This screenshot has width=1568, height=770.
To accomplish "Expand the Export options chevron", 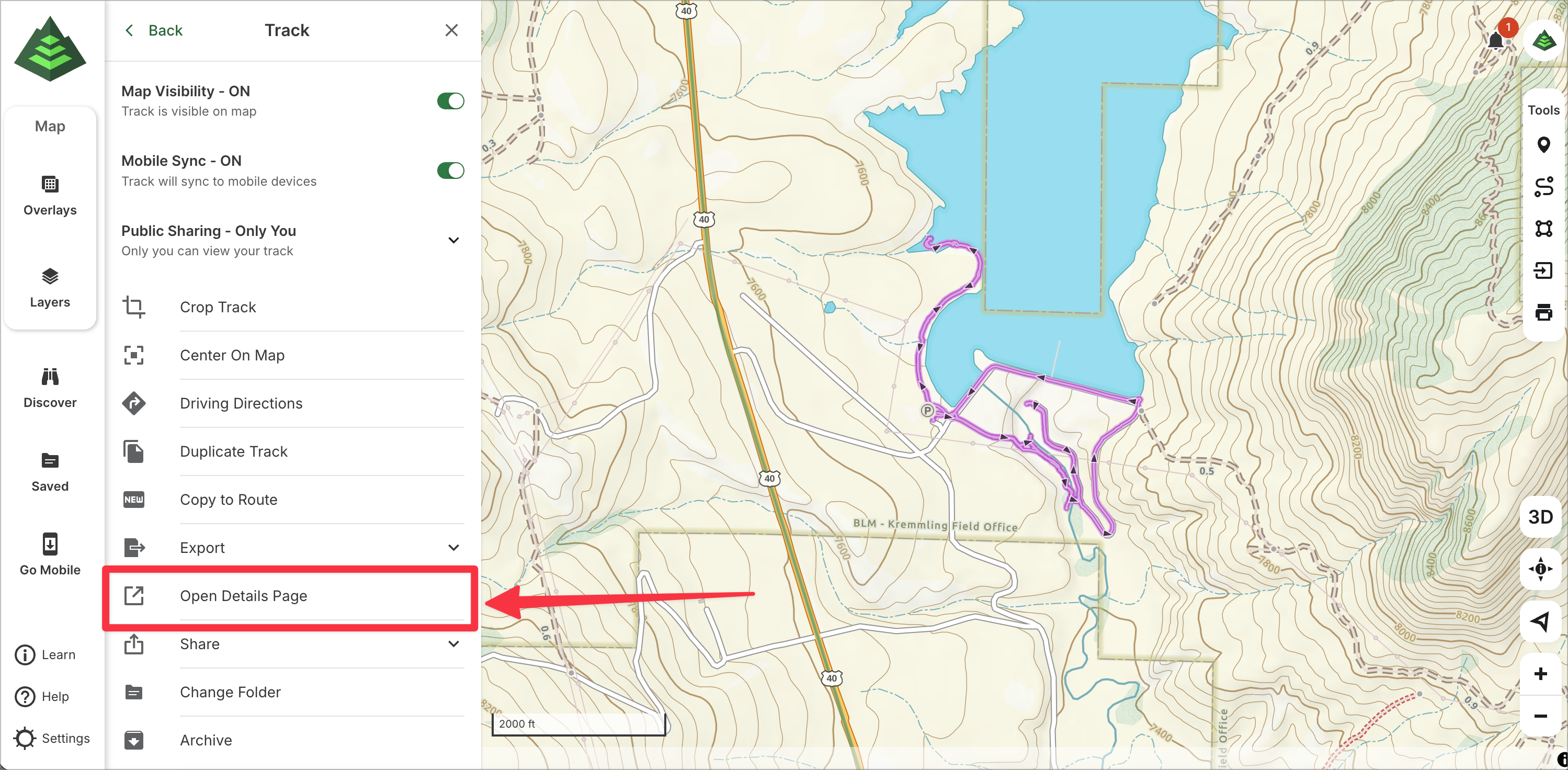I will (x=453, y=548).
